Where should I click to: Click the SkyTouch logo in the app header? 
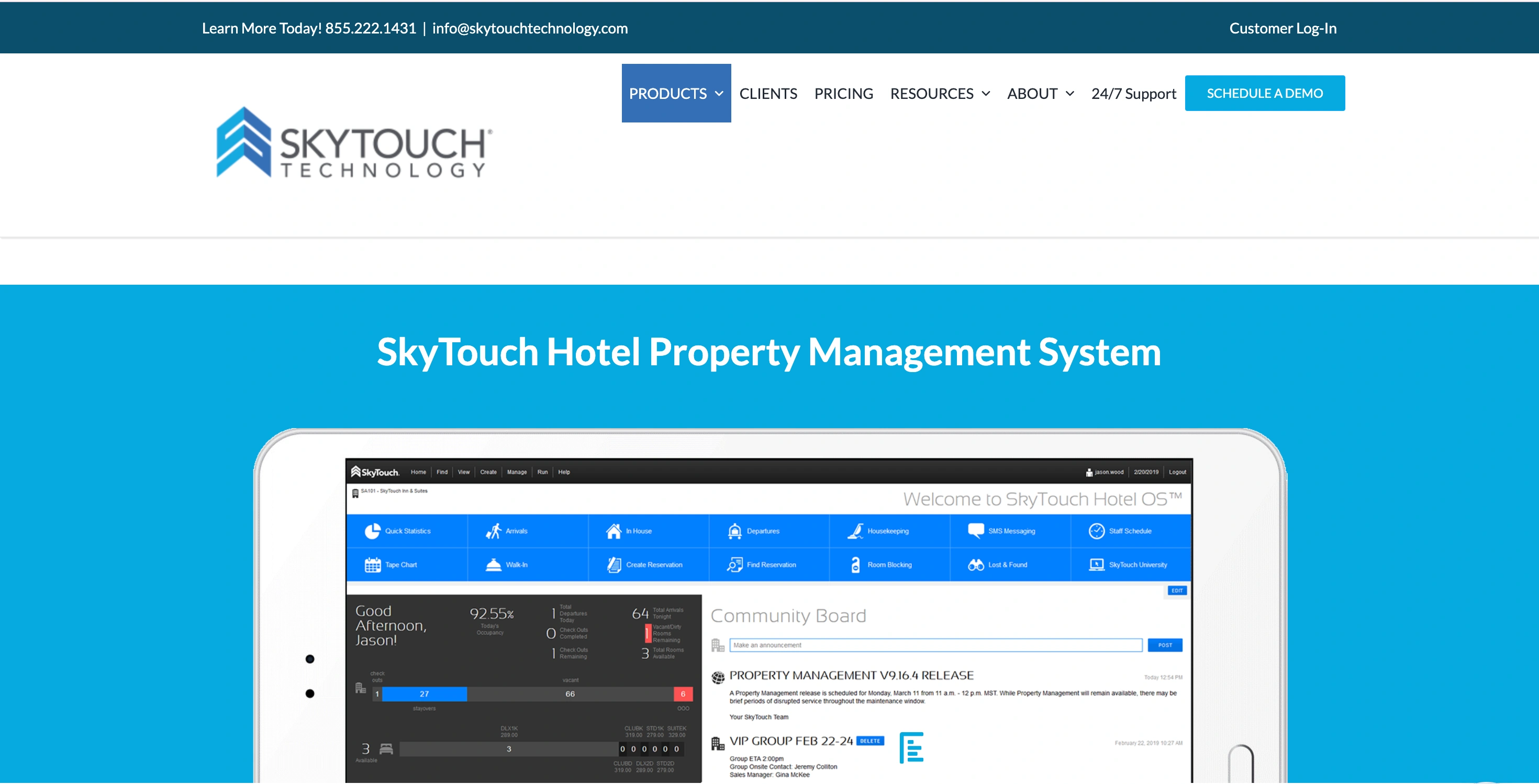[x=375, y=472]
